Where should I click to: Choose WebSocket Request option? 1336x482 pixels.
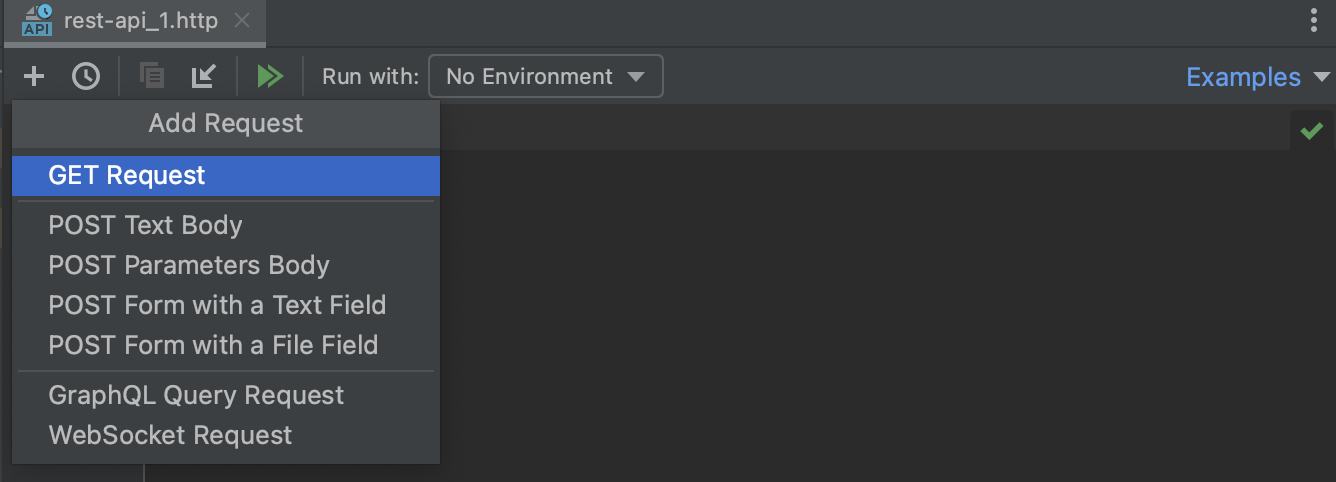(170, 435)
